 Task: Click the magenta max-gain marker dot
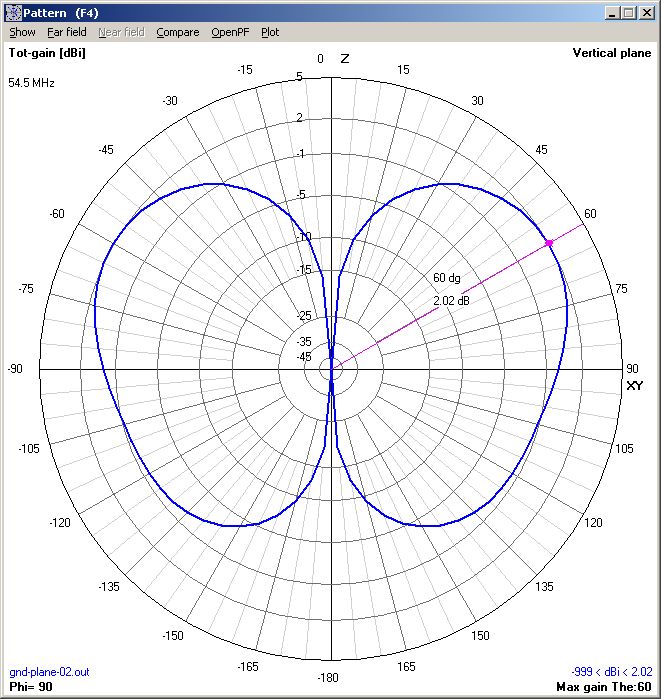(x=548, y=243)
